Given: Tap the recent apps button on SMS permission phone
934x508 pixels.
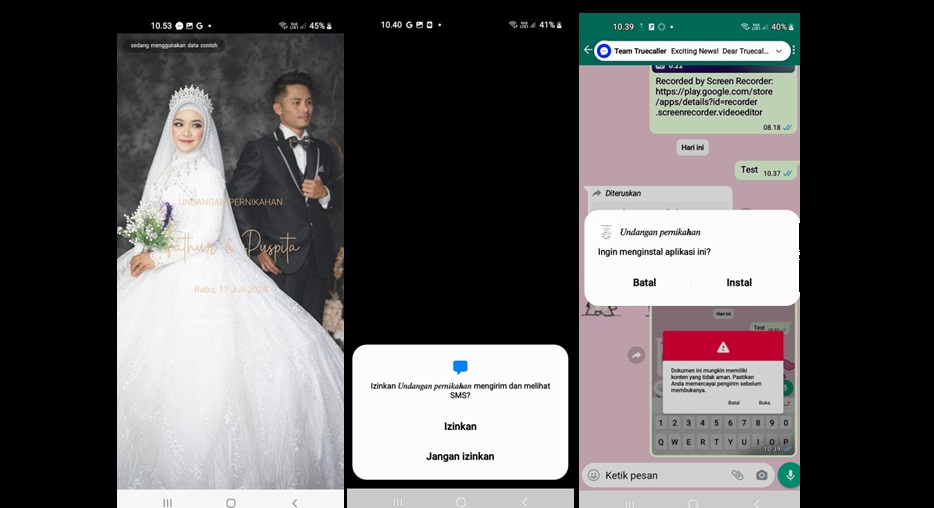Looking at the screenshot, I should click(398, 502).
